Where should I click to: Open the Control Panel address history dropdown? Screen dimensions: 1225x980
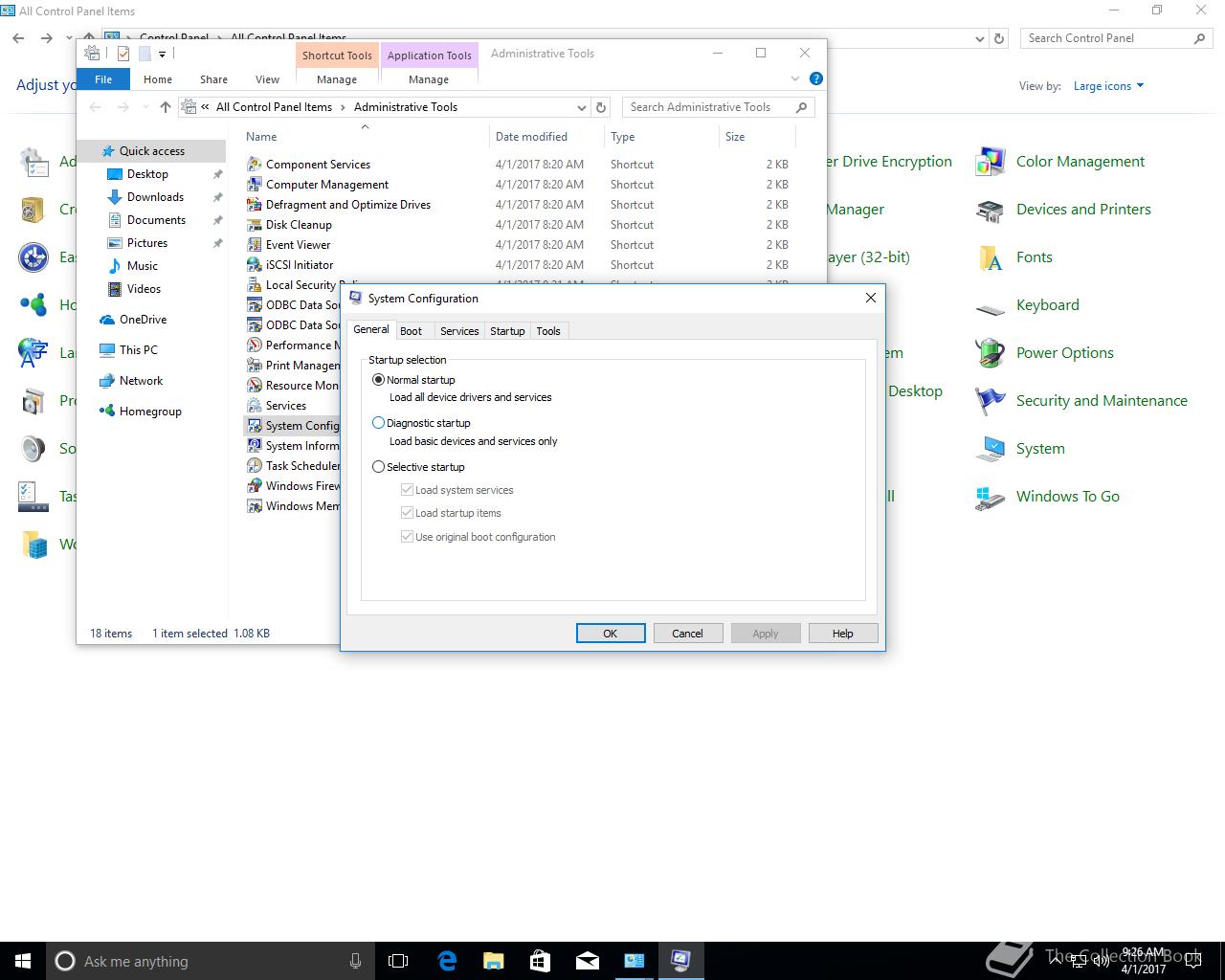(x=979, y=39)
